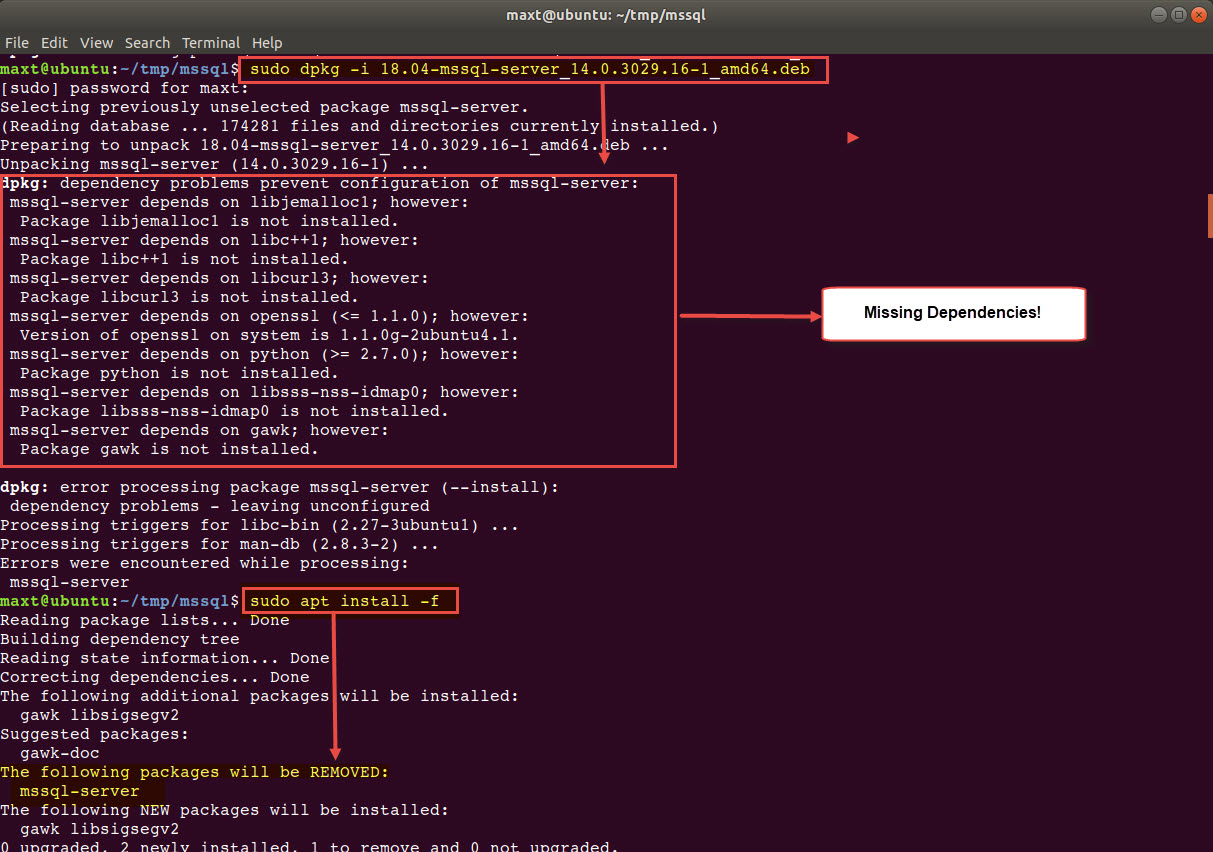Click 'Reading state information... Done' line

(x=165, y=658)
